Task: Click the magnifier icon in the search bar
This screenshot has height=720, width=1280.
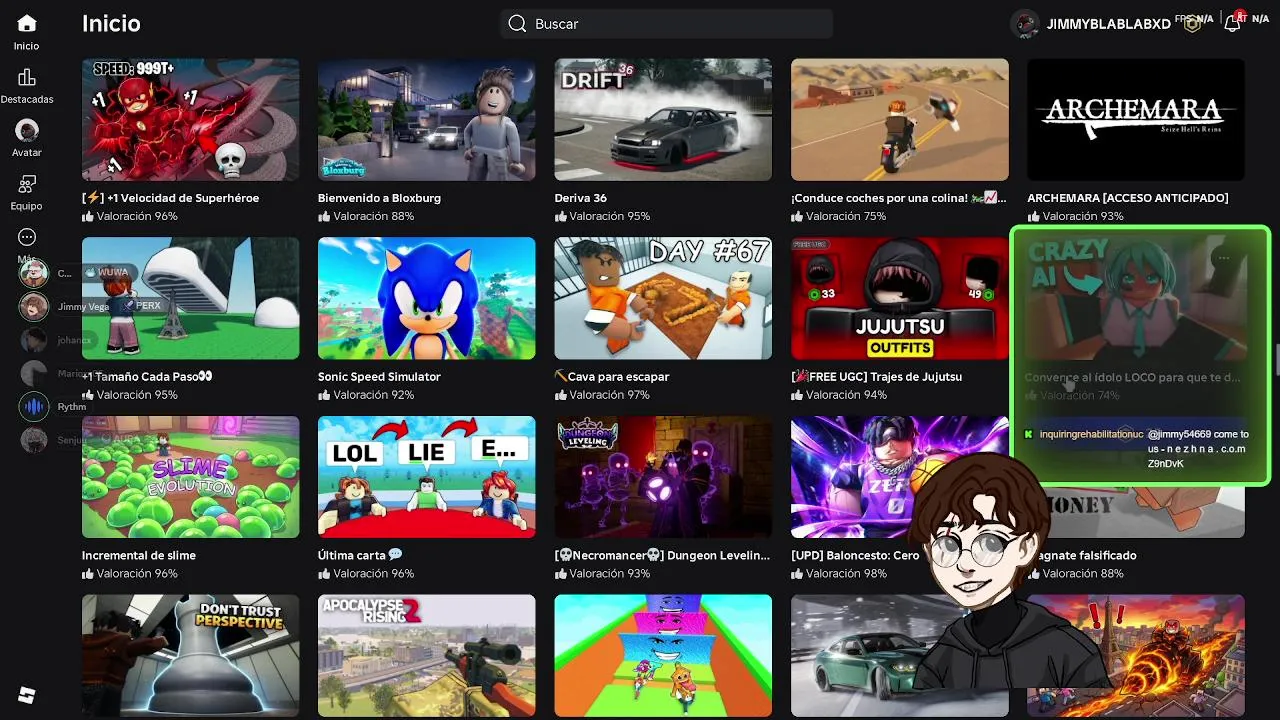Action: pyautogui.click(x=517, y=24)
